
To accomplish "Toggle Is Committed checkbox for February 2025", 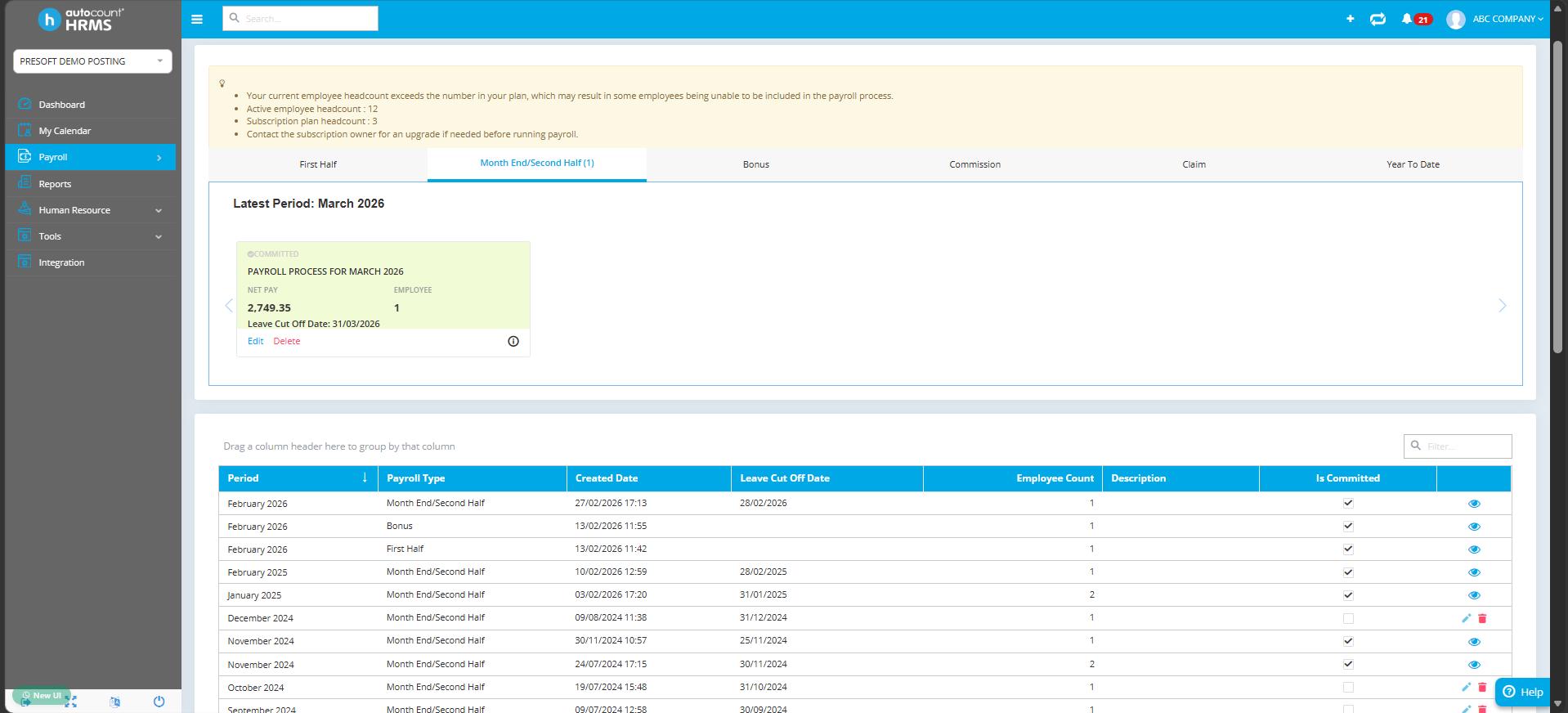I will pos(1348,572).
